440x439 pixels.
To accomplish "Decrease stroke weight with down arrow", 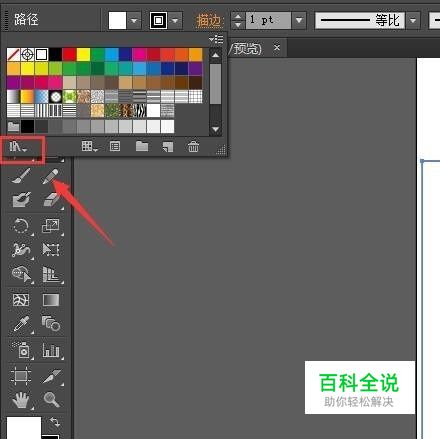I will [238, 25].
